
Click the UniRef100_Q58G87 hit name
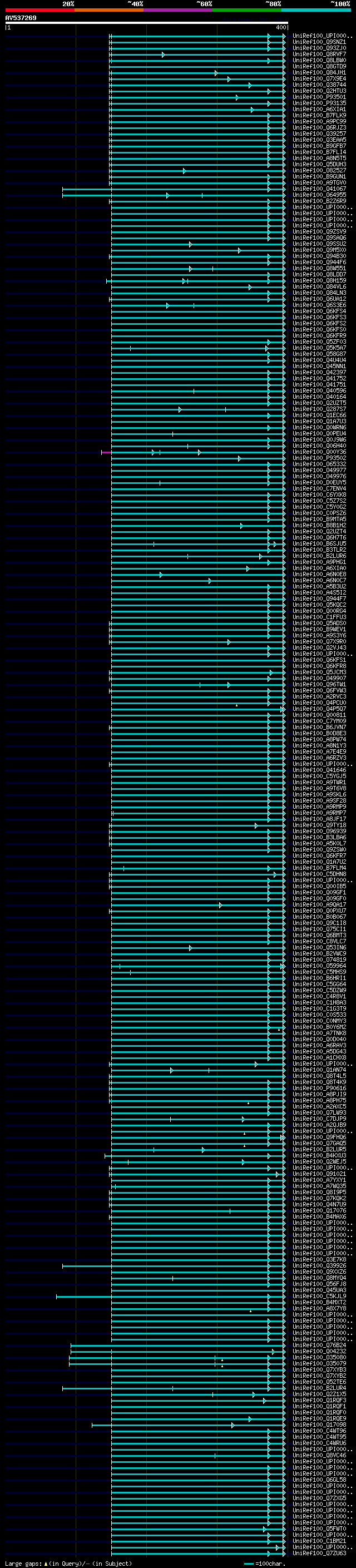(319, 354)
